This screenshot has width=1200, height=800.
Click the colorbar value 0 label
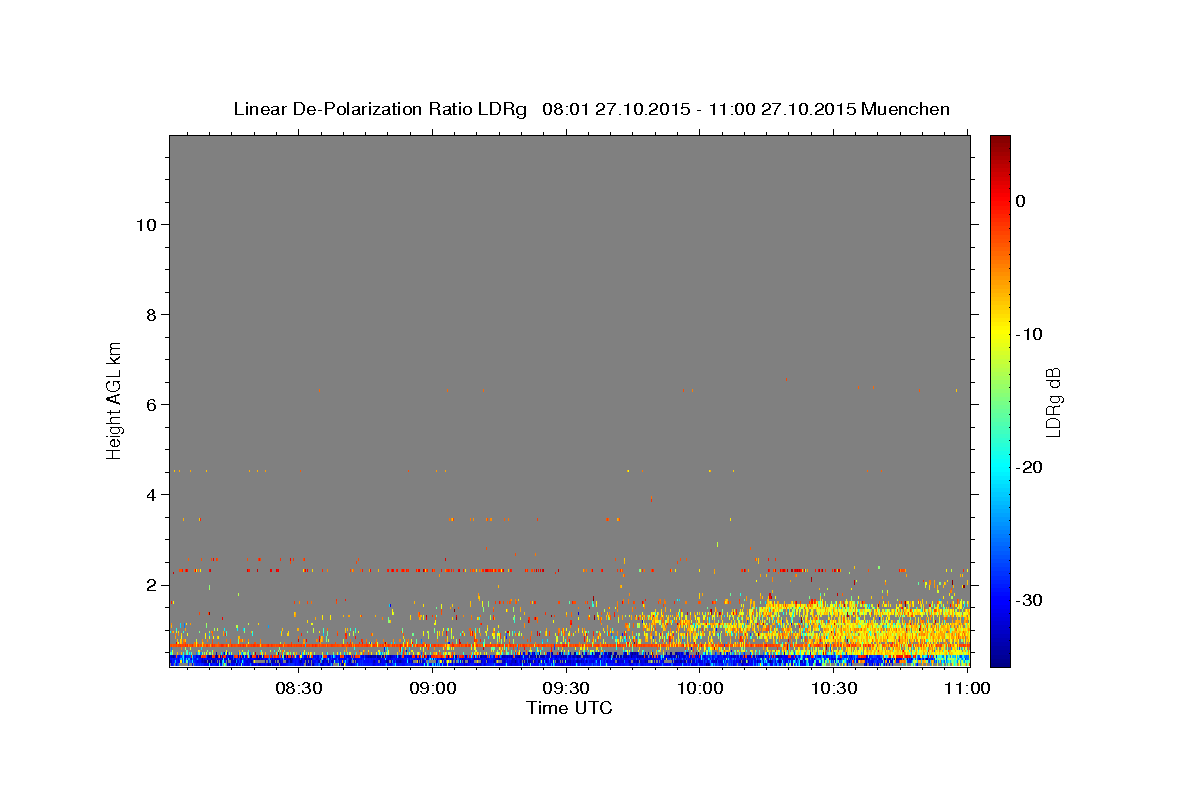[x=1021, y=201]
